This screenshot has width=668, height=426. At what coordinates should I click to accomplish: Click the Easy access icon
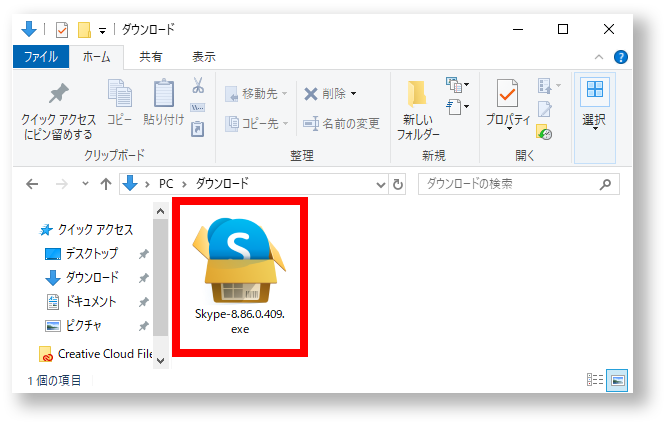click(457, 107)
